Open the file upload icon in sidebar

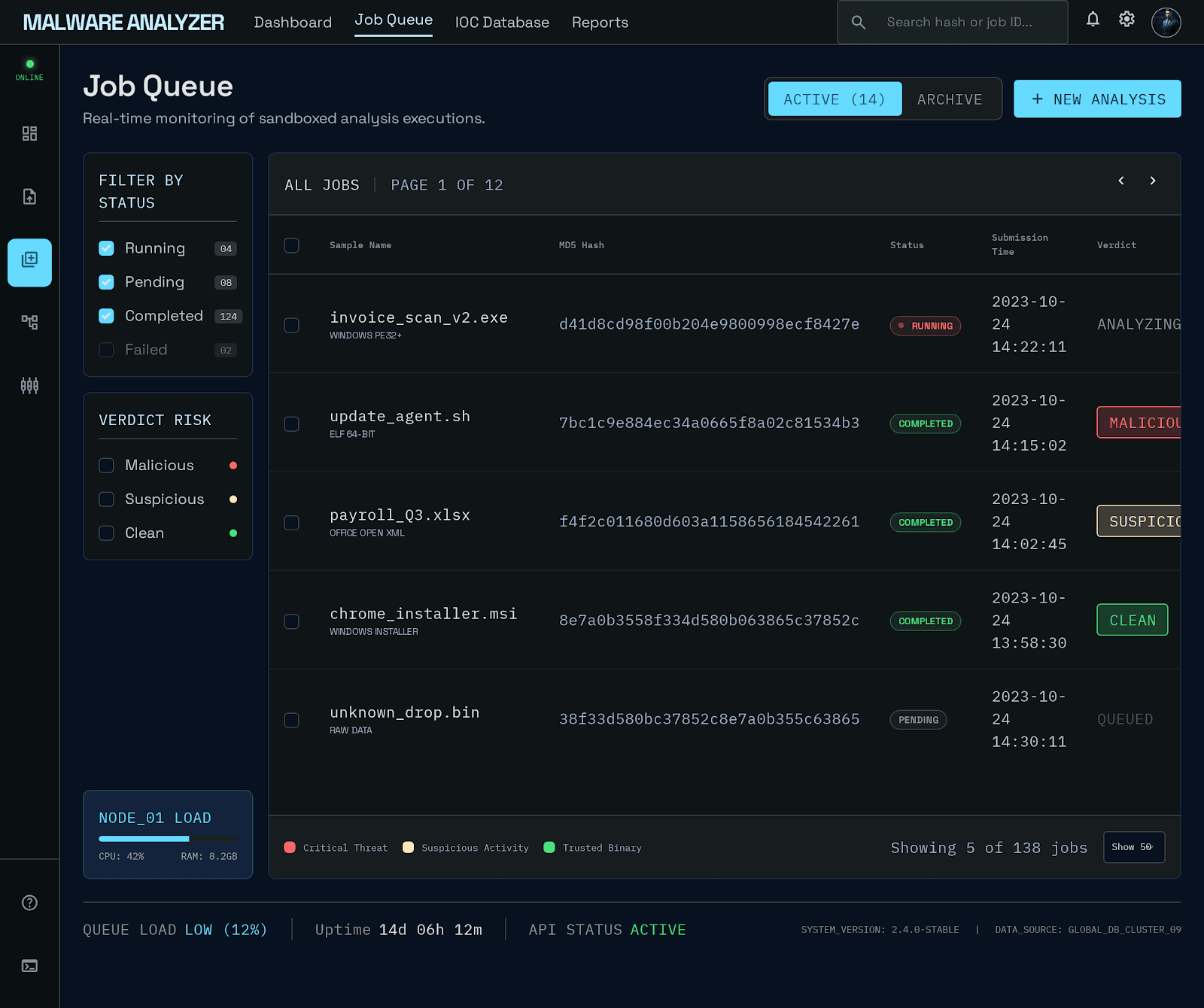[x=29, y=197]
